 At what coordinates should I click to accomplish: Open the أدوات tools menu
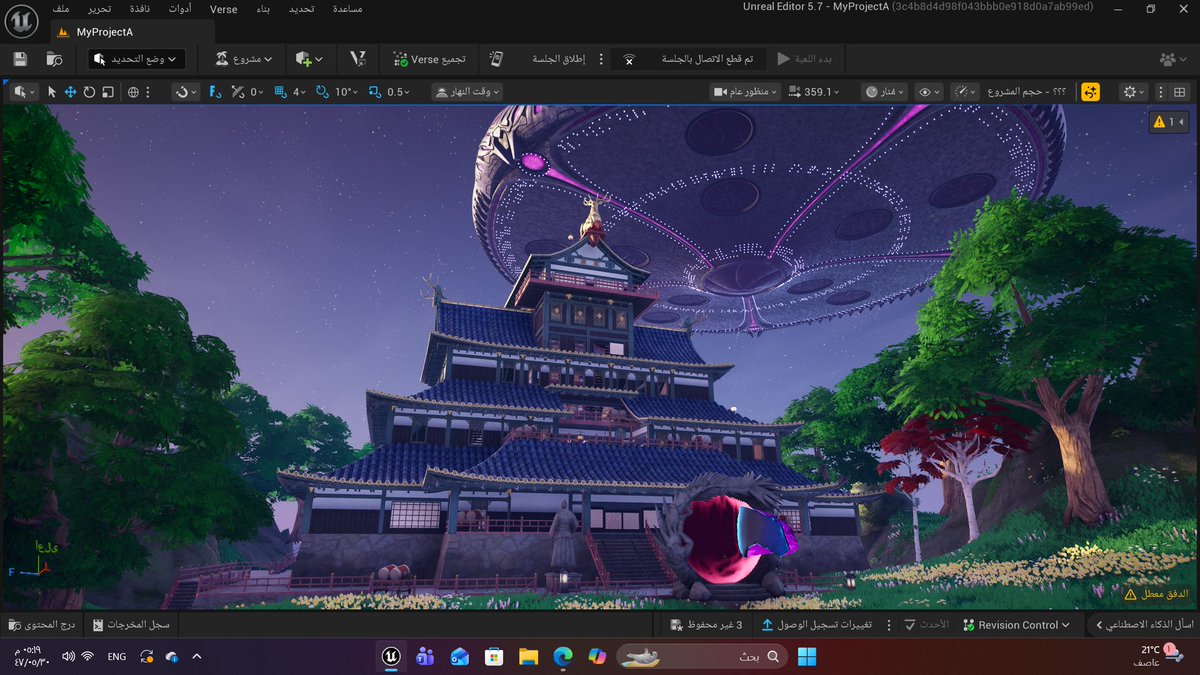point(180,9)
